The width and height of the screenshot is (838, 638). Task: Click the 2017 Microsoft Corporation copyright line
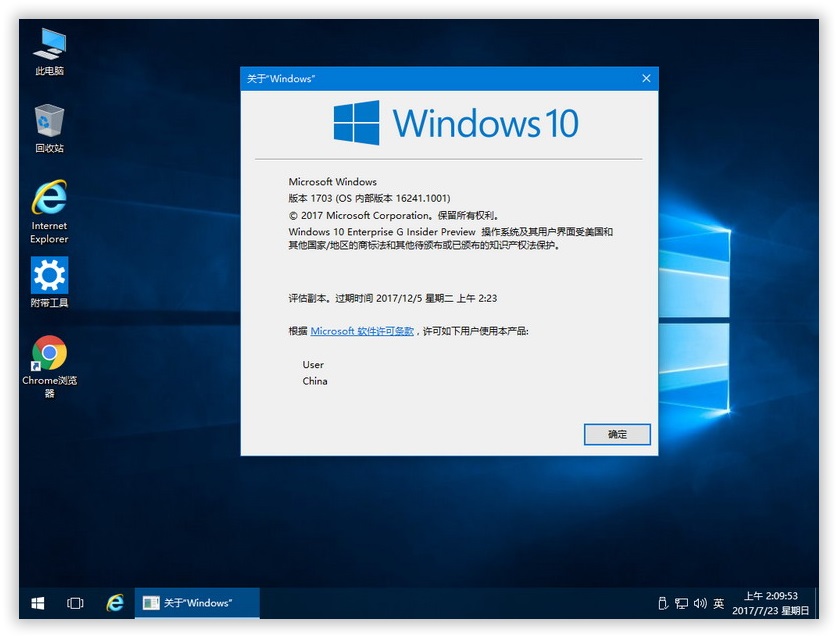(x=394, y=215)
